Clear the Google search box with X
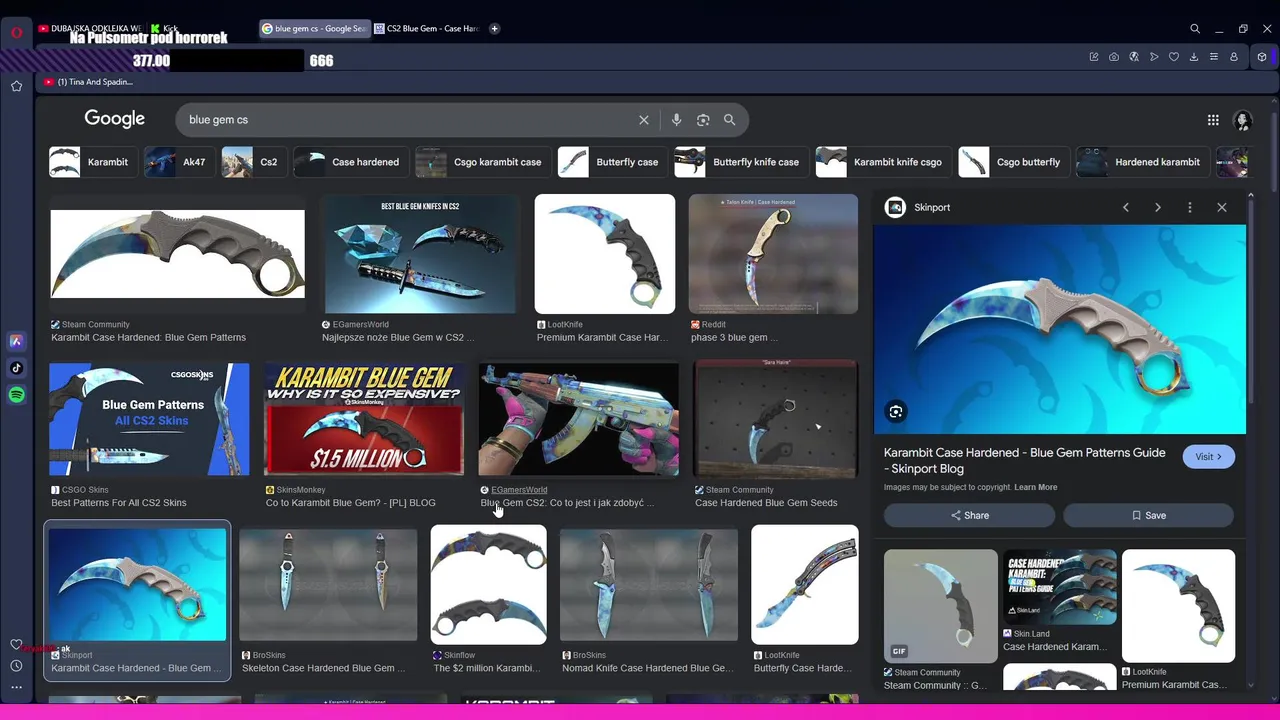This screenshot has width=1280, height=720. 644,120
